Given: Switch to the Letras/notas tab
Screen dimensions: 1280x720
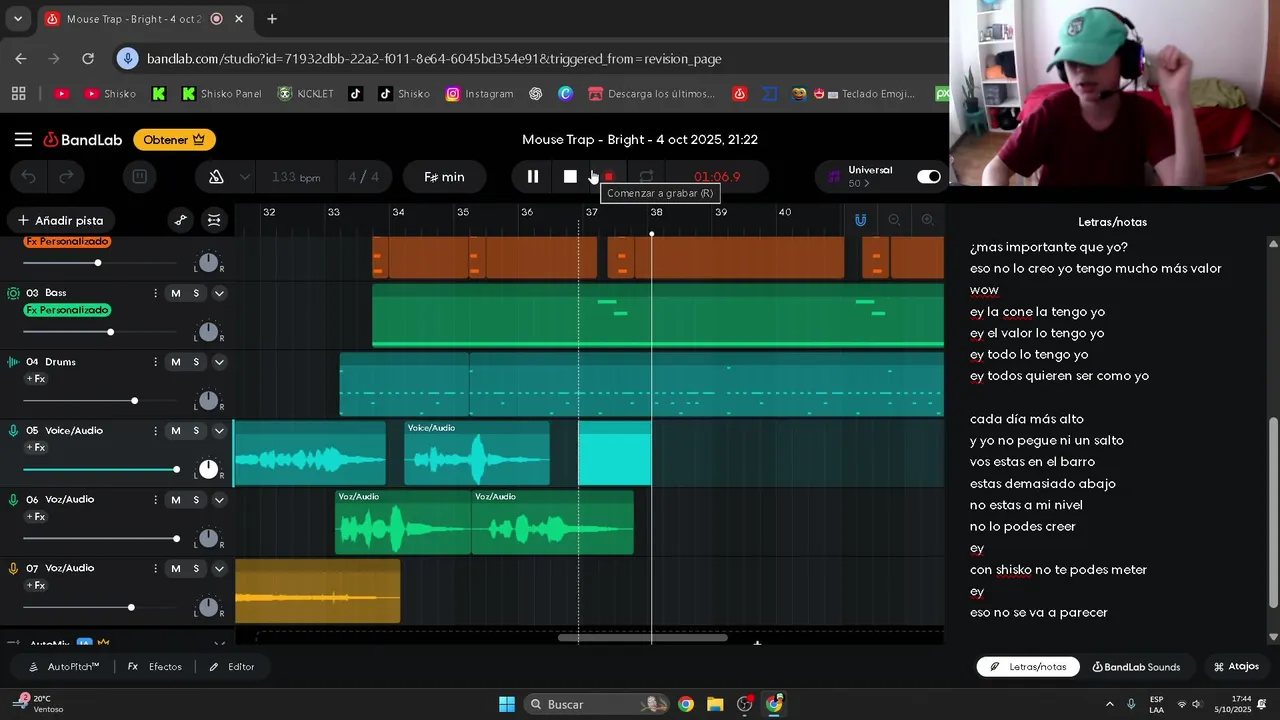Looking at the screenshot, I should coord(1028,667).
